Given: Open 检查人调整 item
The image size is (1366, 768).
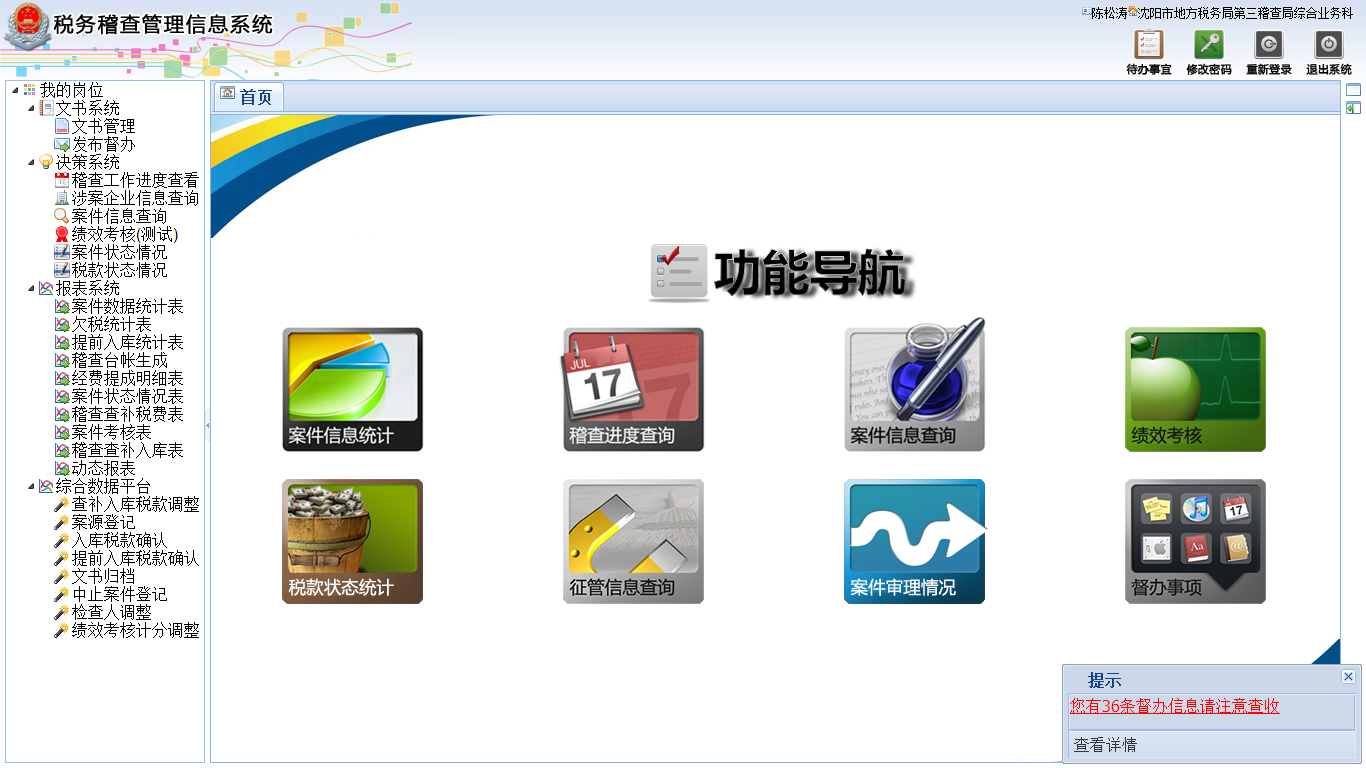Looking at the screenshot, I should pyautogui.click(x=111, y=613).
